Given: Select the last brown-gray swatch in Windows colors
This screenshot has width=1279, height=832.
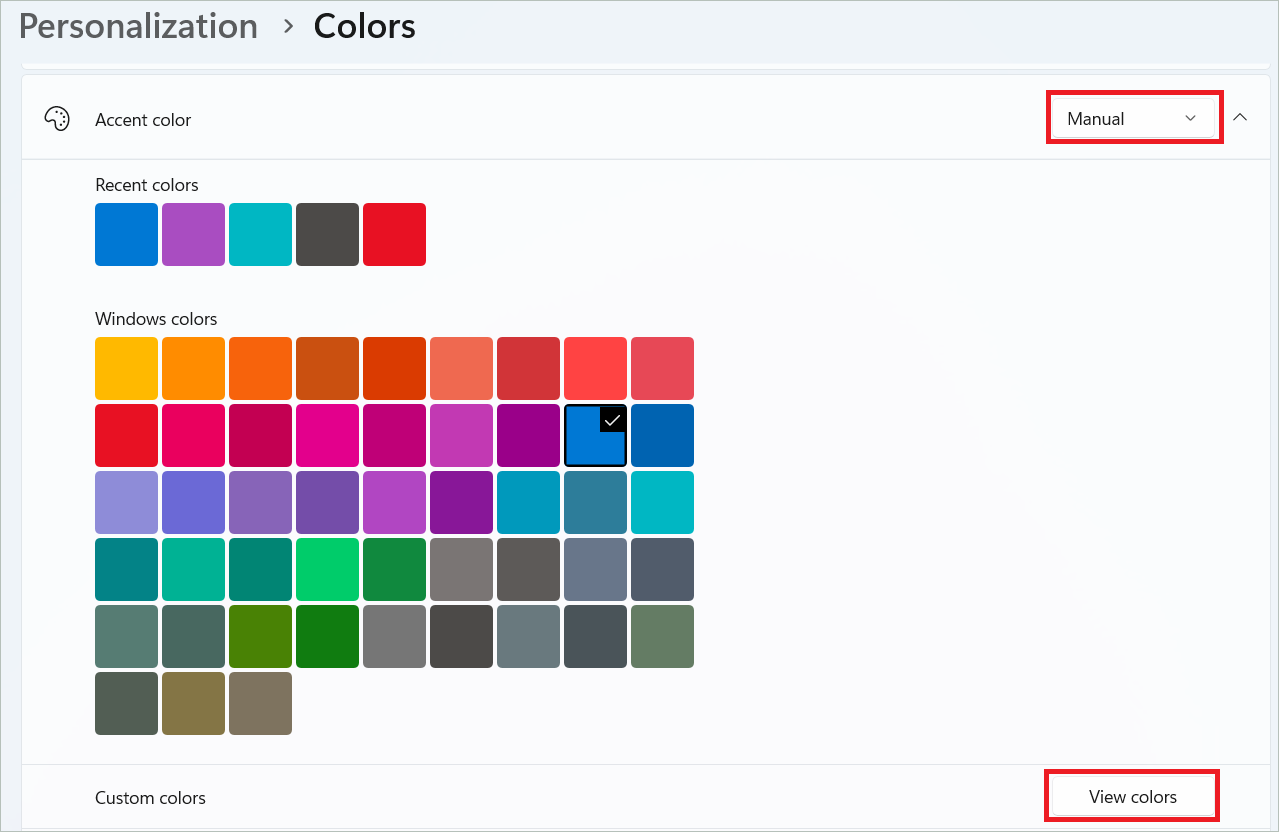Looking at the screenshot, I should click(x=260, y=703).
